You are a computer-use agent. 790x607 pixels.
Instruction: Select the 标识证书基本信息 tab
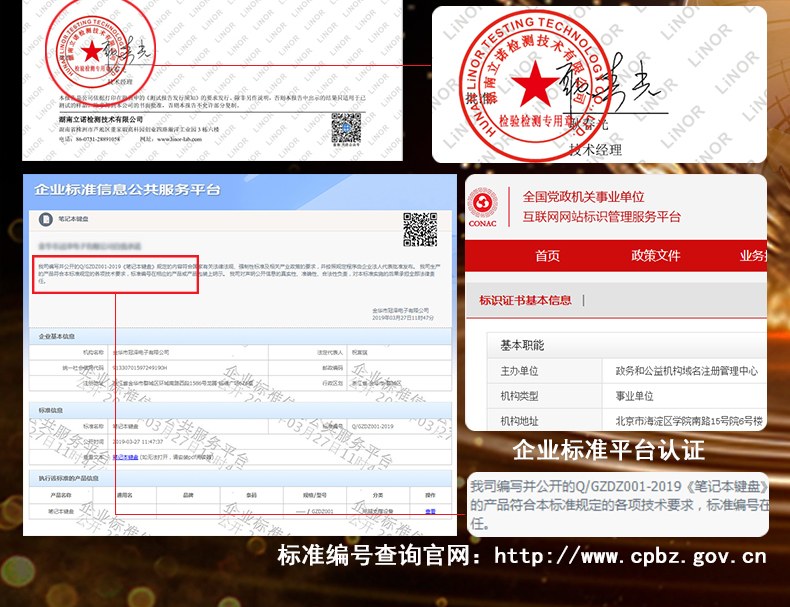tap(525, 301)
